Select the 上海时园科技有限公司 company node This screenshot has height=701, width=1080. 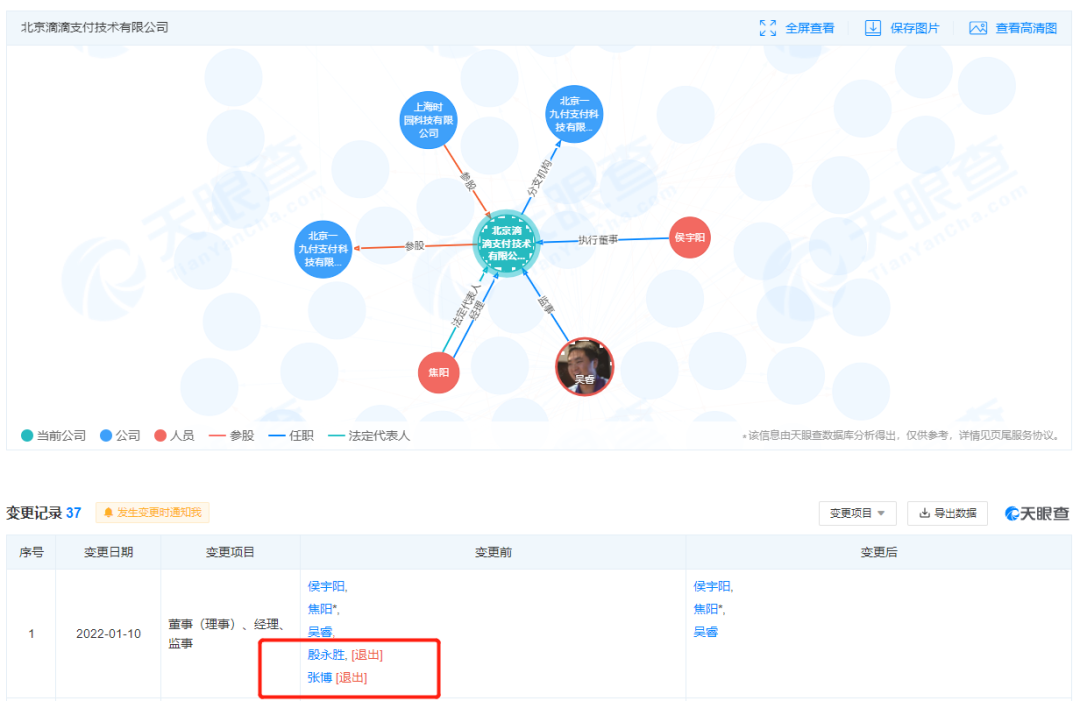428,120
